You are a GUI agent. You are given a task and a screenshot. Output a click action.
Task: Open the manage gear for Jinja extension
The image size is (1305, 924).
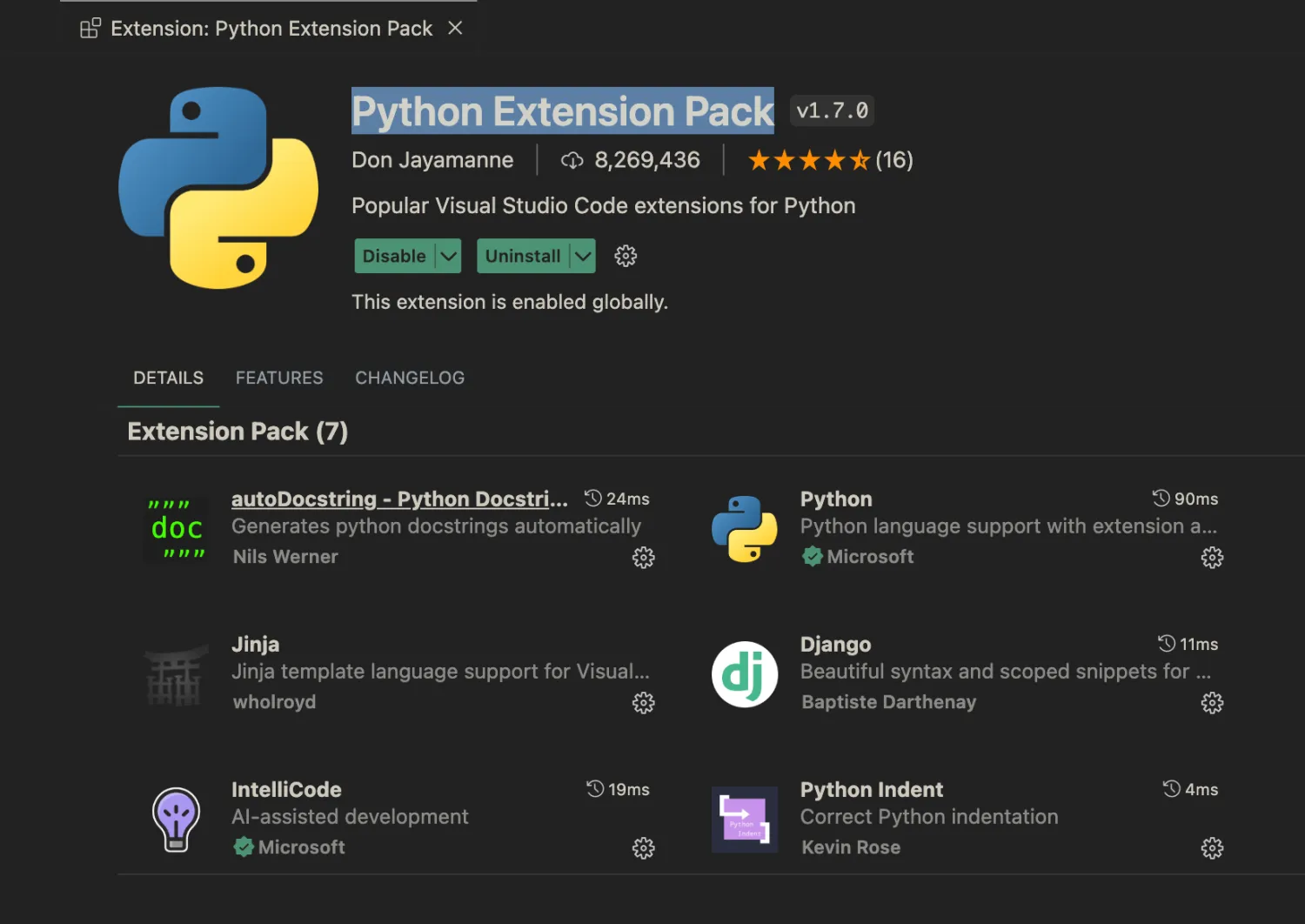(644, 703)
